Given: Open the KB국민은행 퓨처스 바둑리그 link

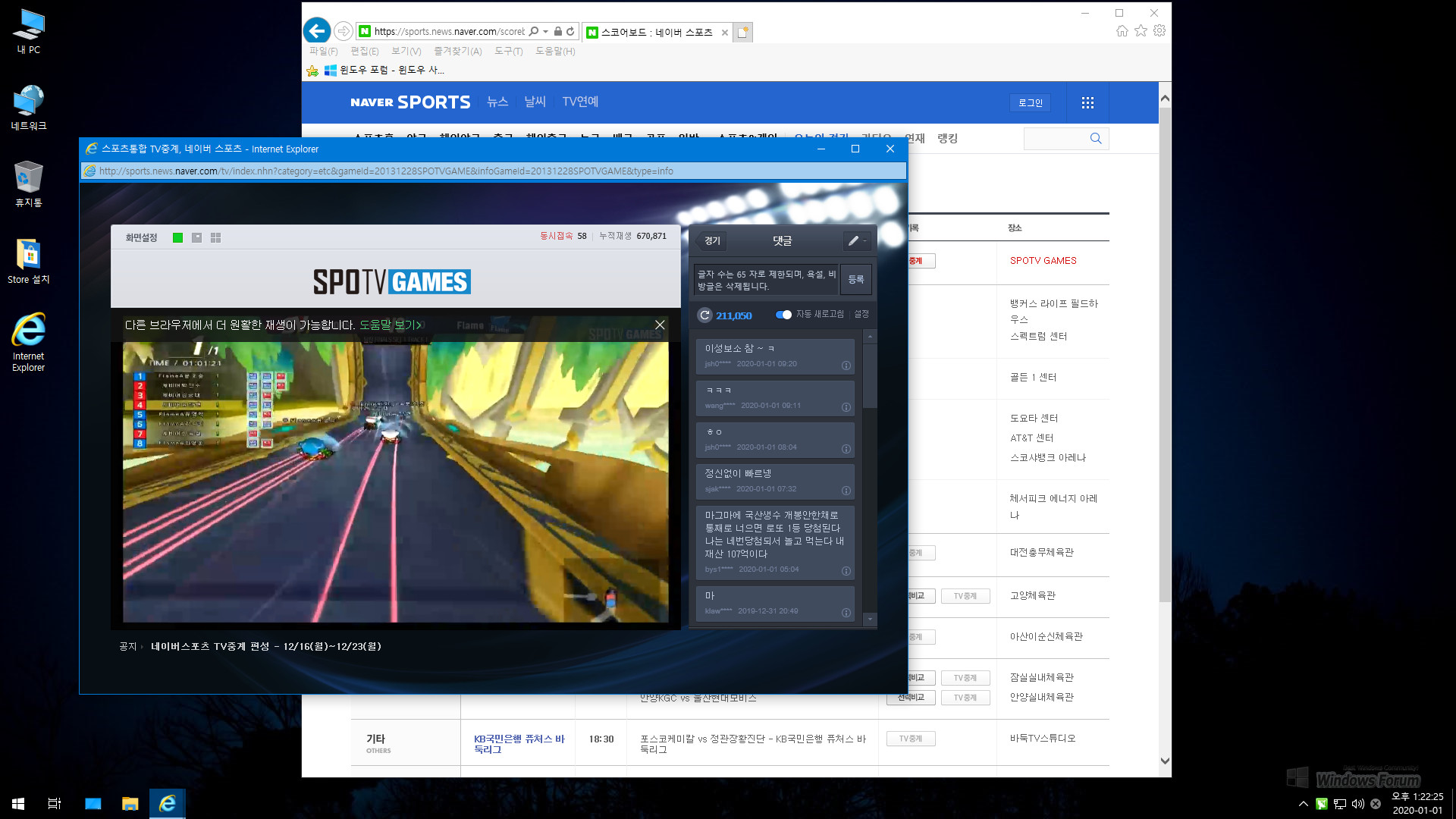Looking at the screenshot, I should 519,744.
